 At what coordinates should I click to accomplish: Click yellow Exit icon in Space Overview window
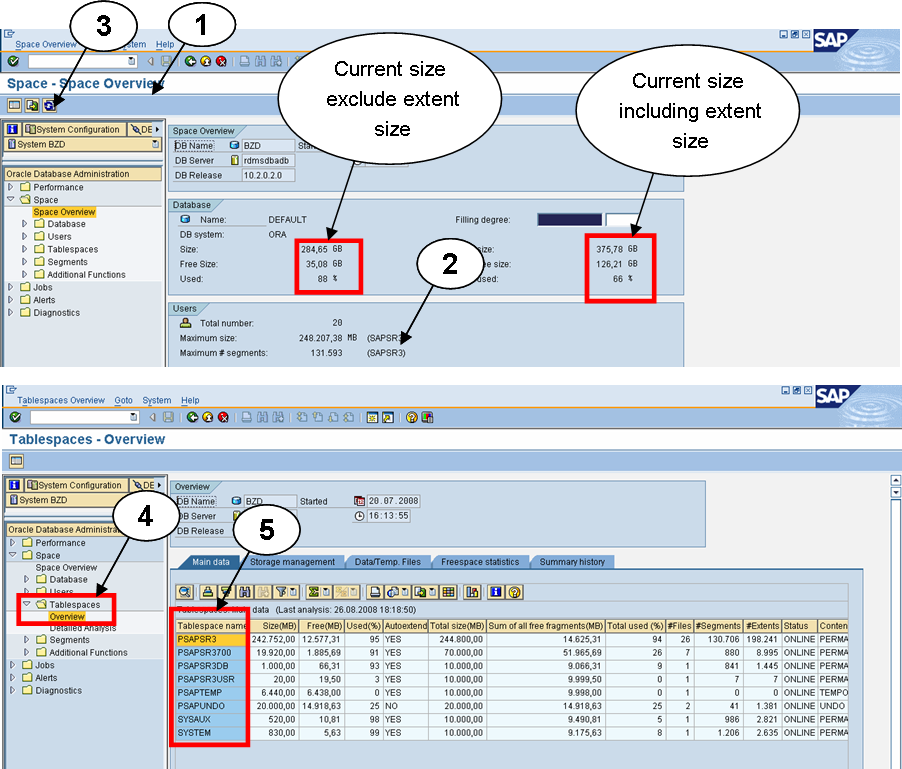coord(205,61)
